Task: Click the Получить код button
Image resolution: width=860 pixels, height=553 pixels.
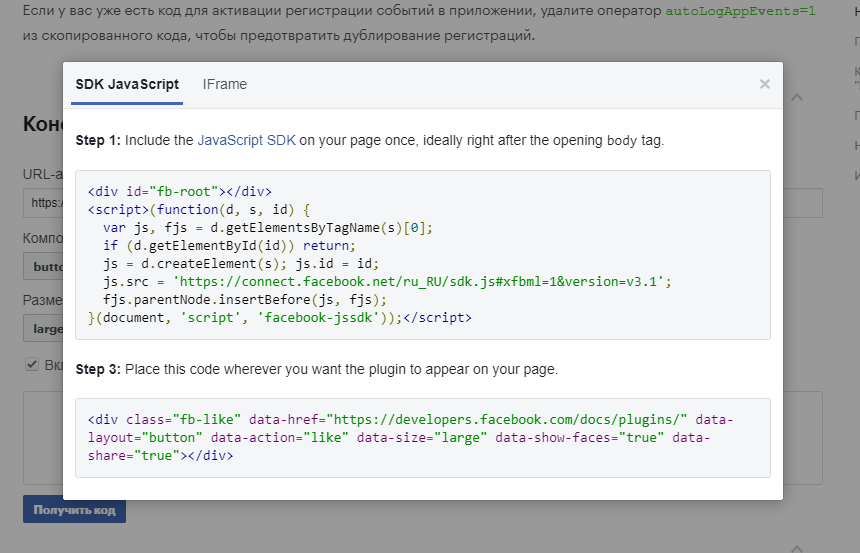Action: click(75, 510)
